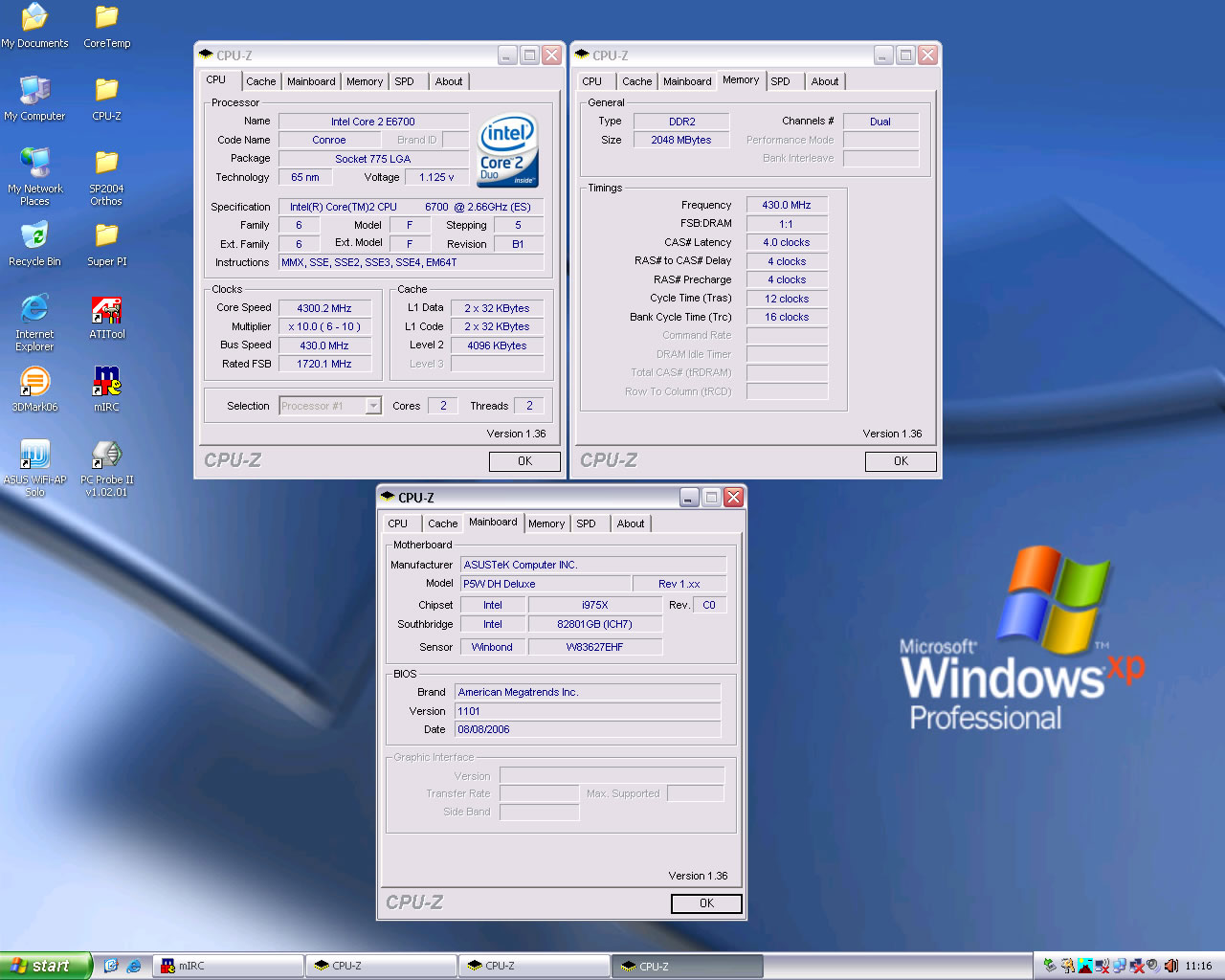1225x980 pixels.
Task: Click the processor Name field 'Intel Core 2 E6700'
Action: [373, 122]
